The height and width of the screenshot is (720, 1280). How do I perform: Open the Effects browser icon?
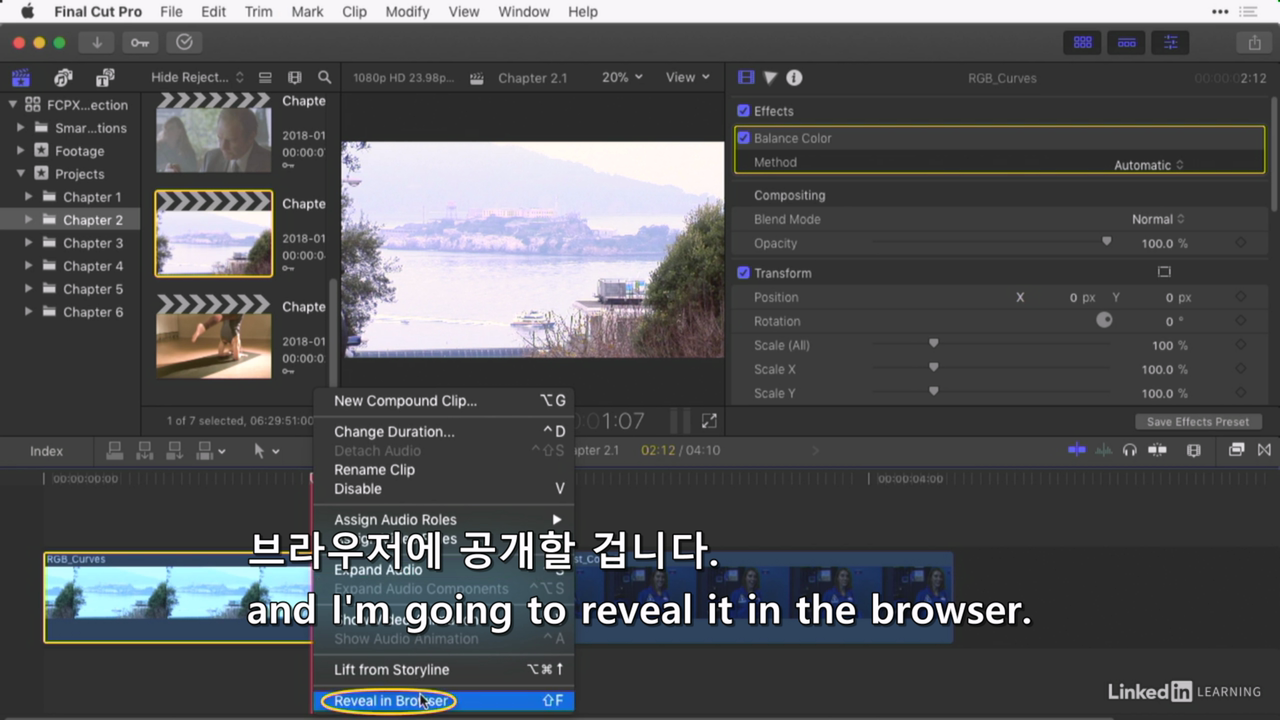click(1236, 450)
